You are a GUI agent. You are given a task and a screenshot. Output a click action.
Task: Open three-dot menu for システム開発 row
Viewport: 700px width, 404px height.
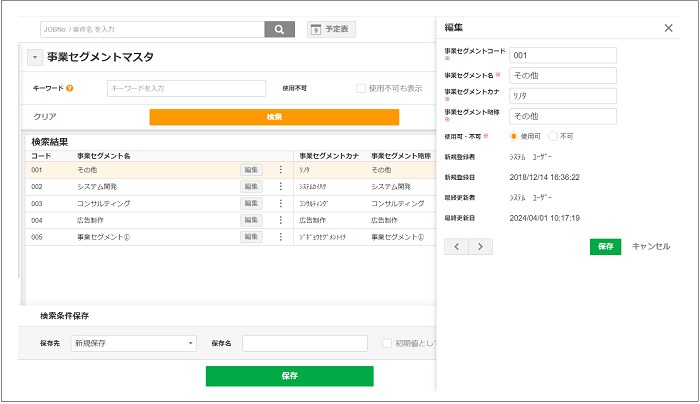click(280, 187)
